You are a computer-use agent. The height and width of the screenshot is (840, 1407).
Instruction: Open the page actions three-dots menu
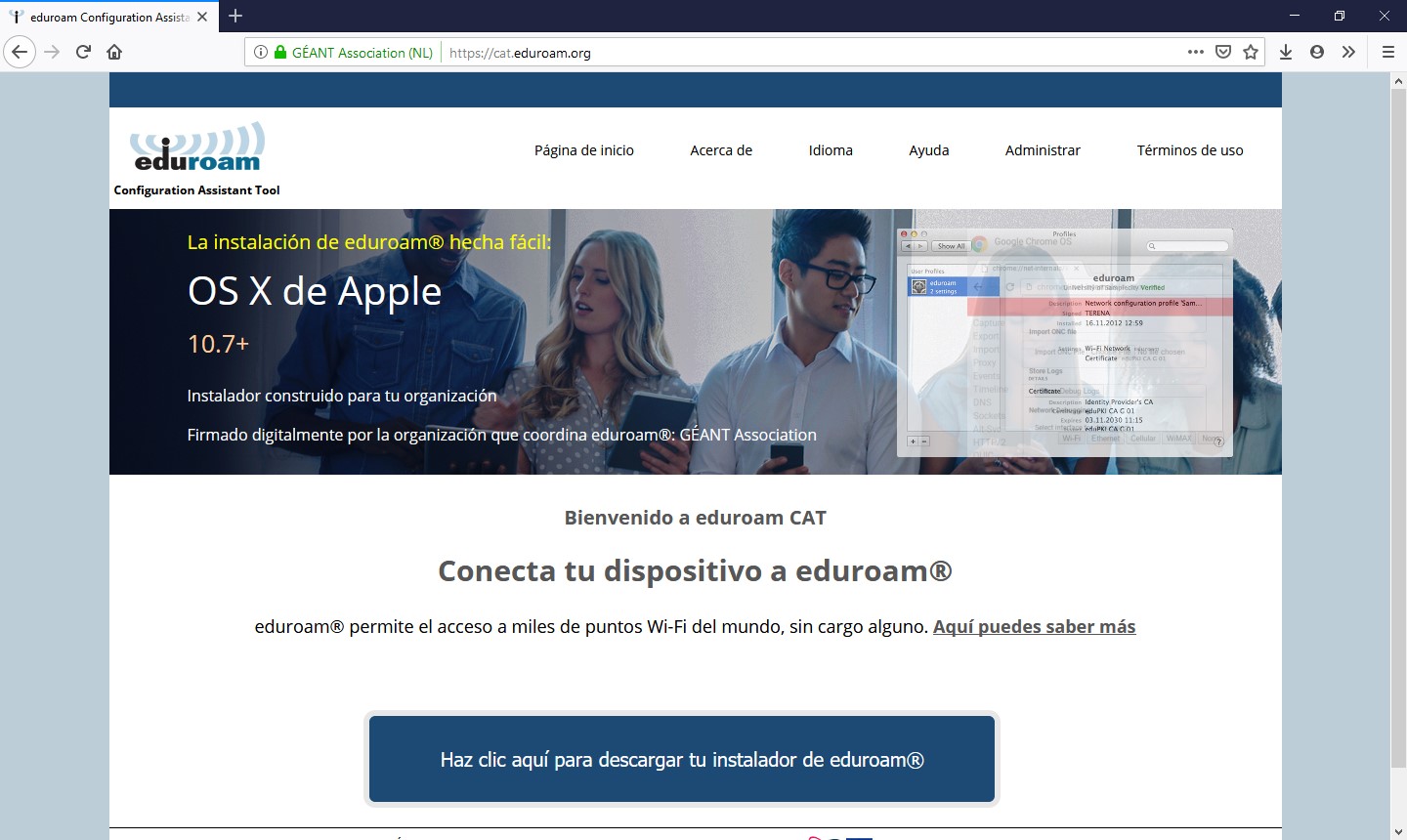pos(1196,52)
